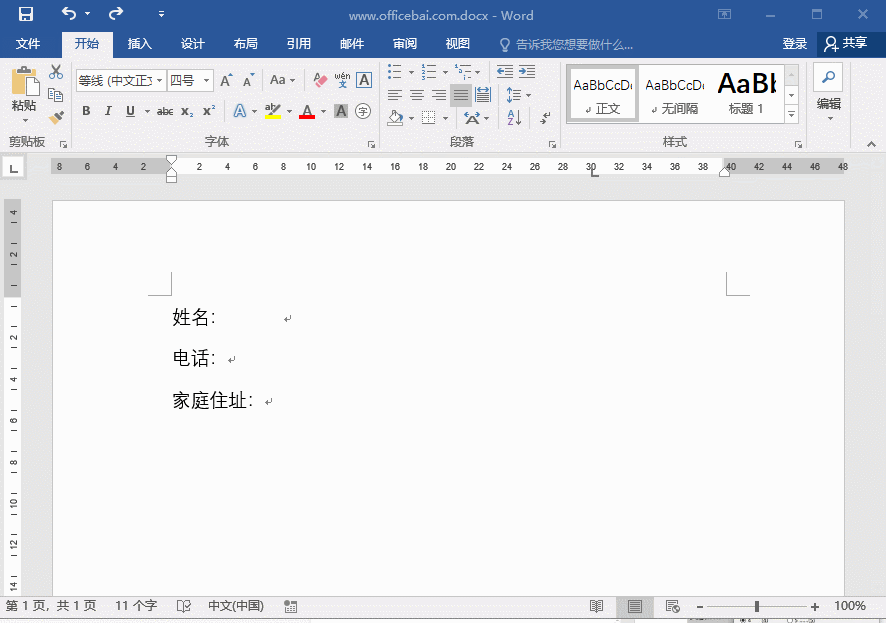The width and height of the screenshot is (886, 623).
Task: Switch to the 邮件 tab
Action: point(351,43)
